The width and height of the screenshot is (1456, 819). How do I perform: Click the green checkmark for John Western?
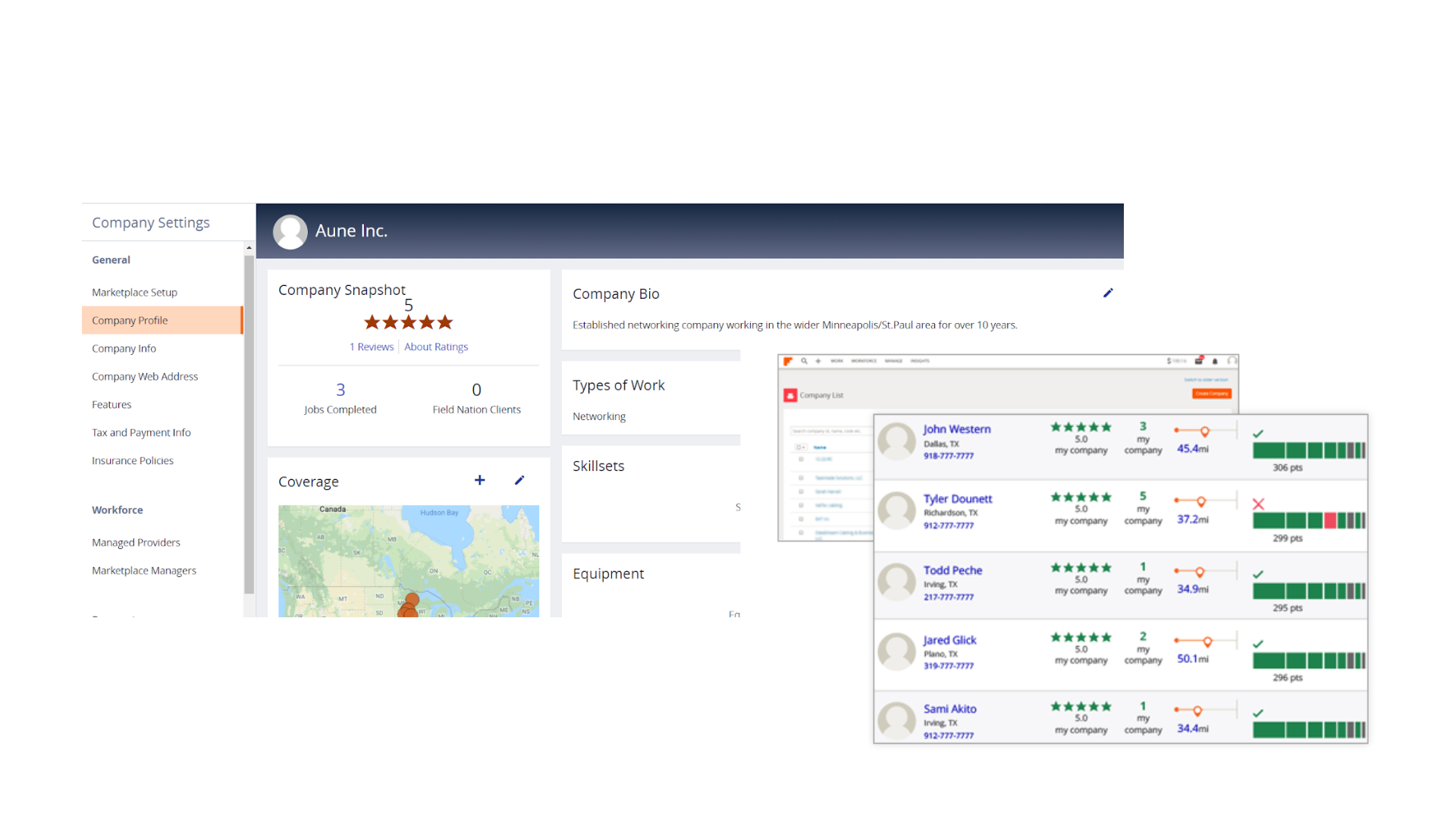click(x=1258, y=434)
